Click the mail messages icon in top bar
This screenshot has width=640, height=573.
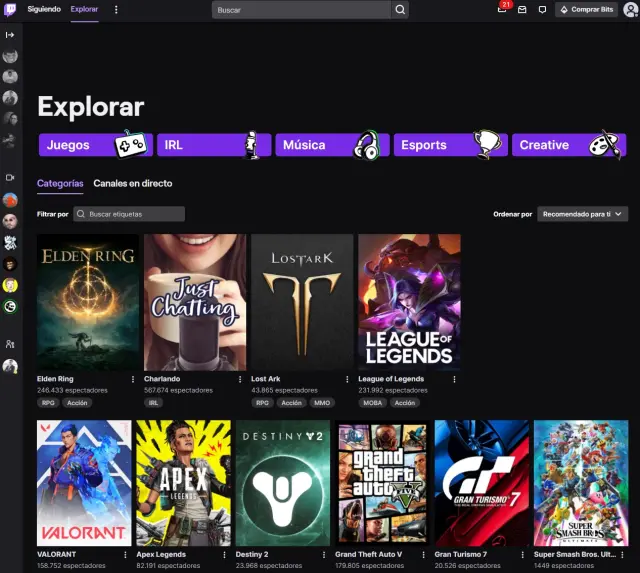522,9
